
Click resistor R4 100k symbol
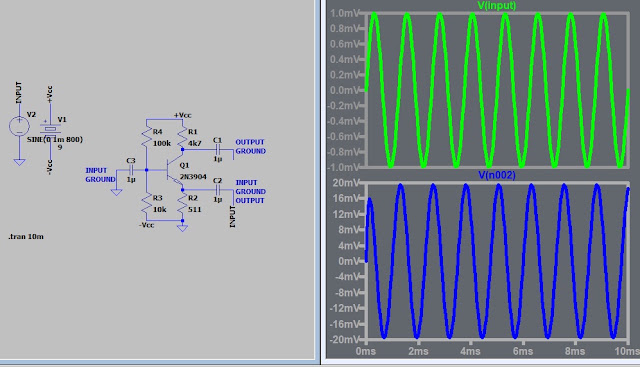[147, 137]
